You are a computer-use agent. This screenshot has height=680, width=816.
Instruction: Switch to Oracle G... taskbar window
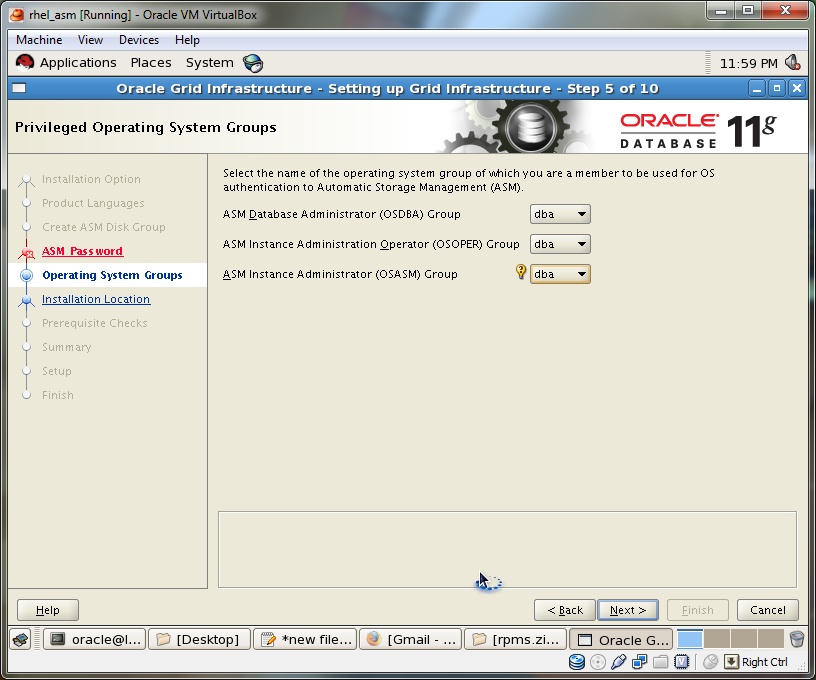tap(621, 639)
